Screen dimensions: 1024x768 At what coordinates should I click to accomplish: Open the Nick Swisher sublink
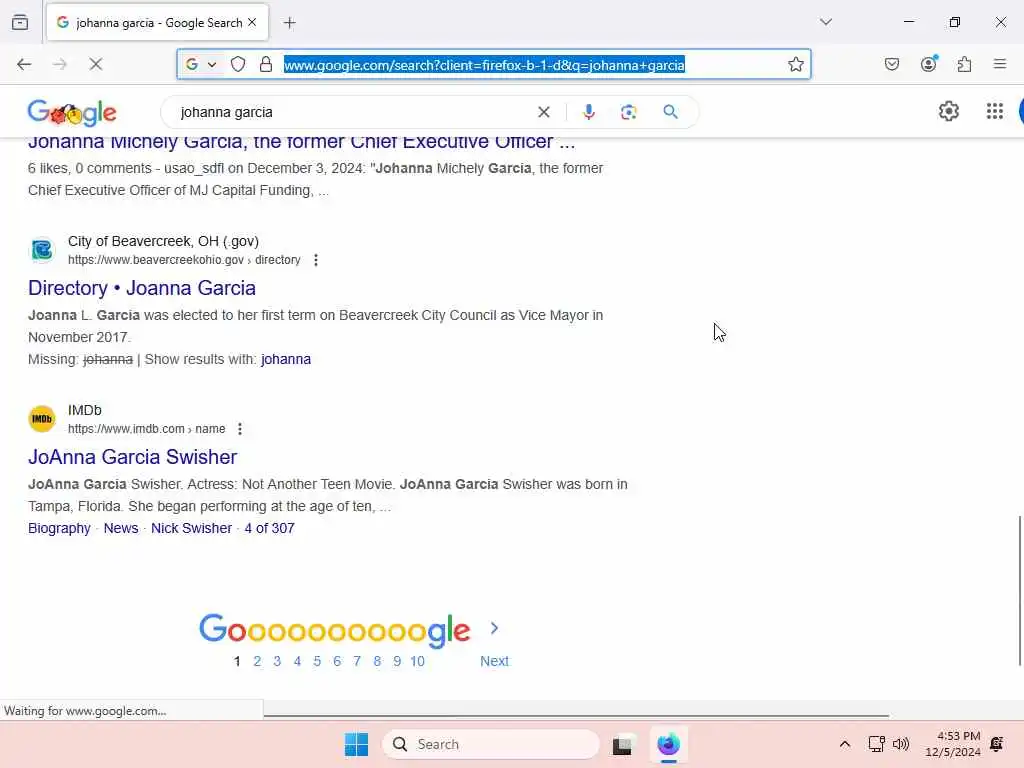point(191,528)
